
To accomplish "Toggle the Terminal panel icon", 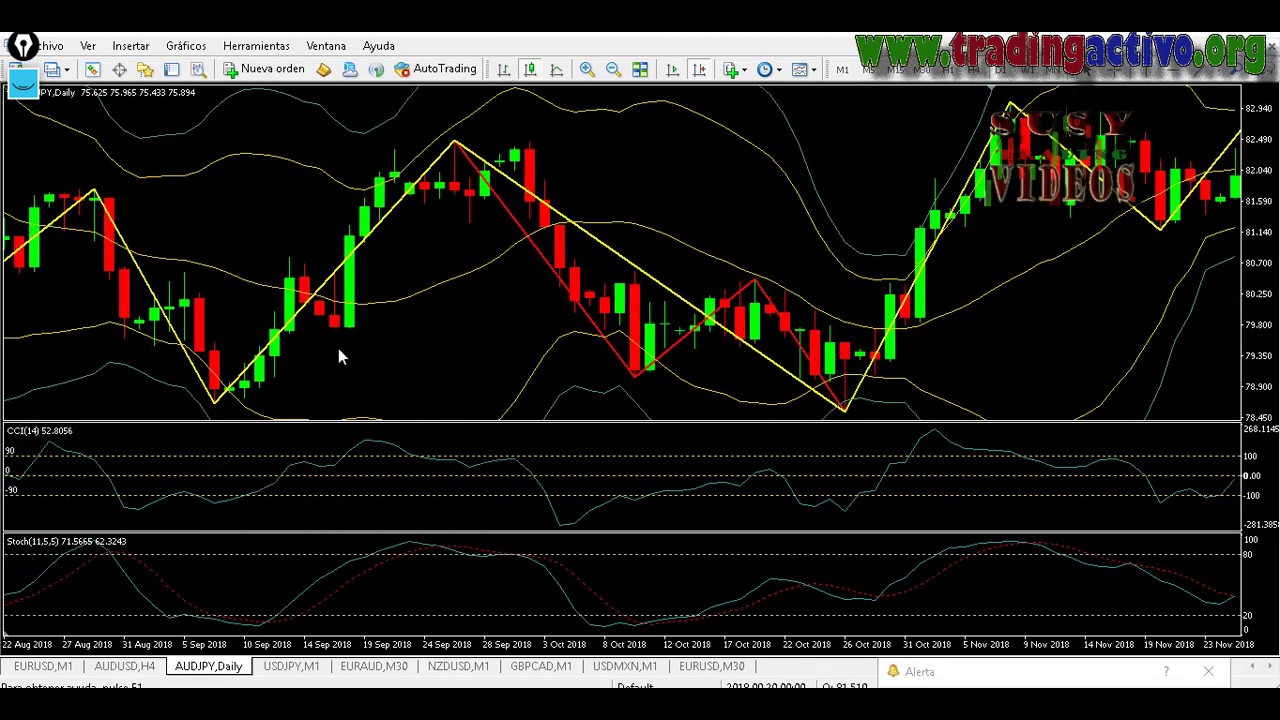I will (x=172, y=69).
